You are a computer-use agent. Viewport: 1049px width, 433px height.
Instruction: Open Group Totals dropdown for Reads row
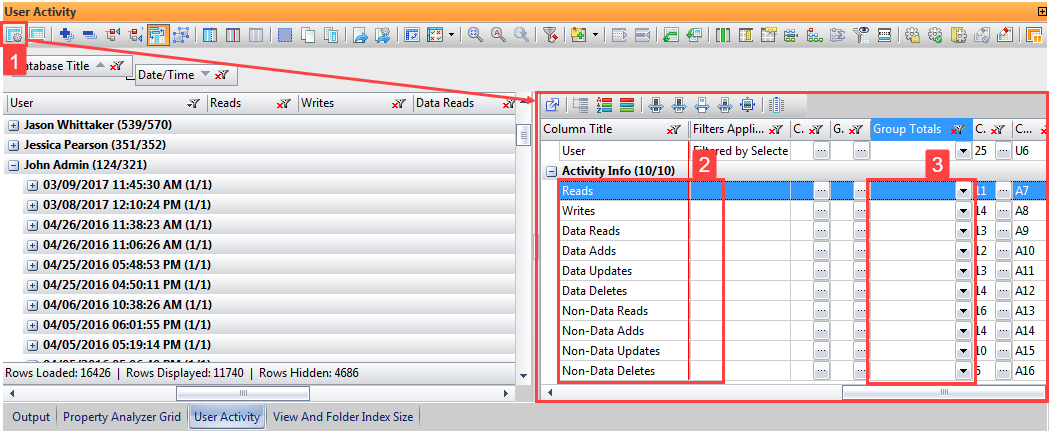coord(963,191)
